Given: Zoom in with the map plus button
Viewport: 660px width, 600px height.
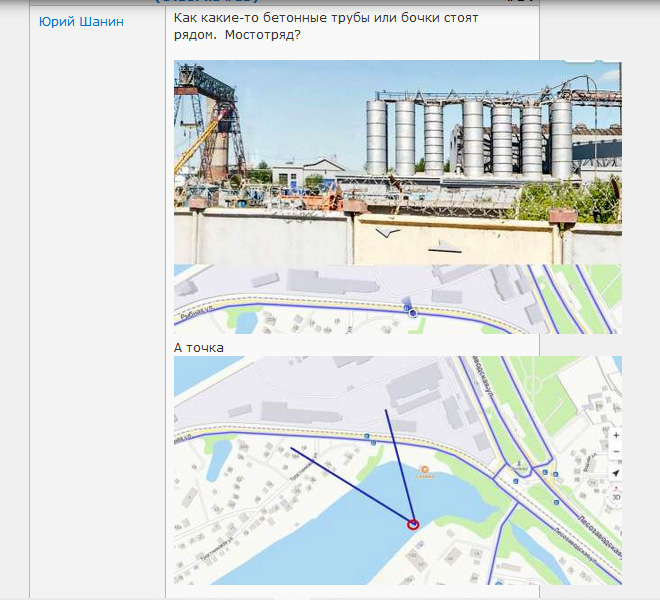Looking at the screenshot, I should (x=615, y=437).
